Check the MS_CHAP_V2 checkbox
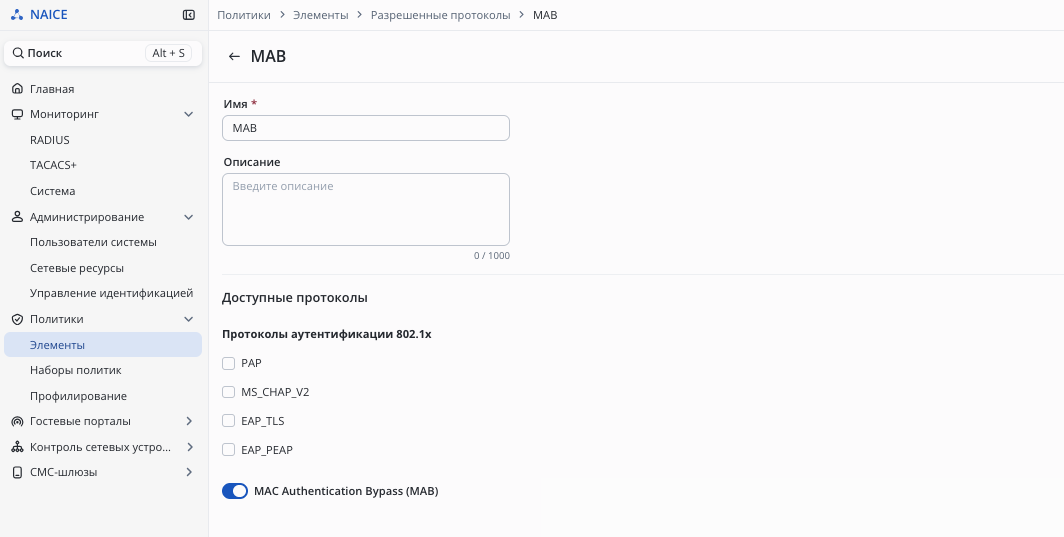 [x=229, y=392]
